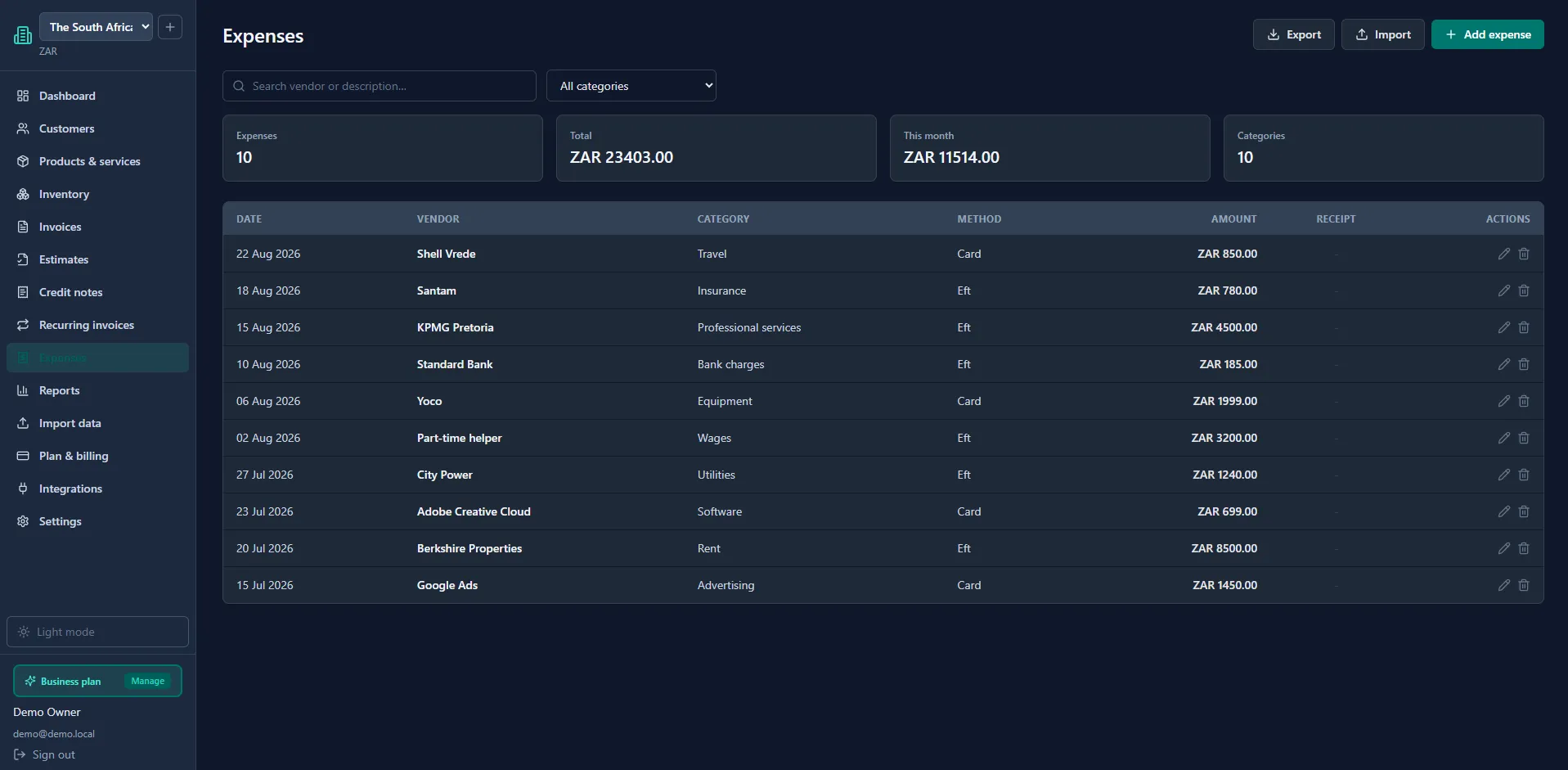Edit the Santam expense row
The width and height of the screenshot is (1568, 770).
[x=1503, y=290]
